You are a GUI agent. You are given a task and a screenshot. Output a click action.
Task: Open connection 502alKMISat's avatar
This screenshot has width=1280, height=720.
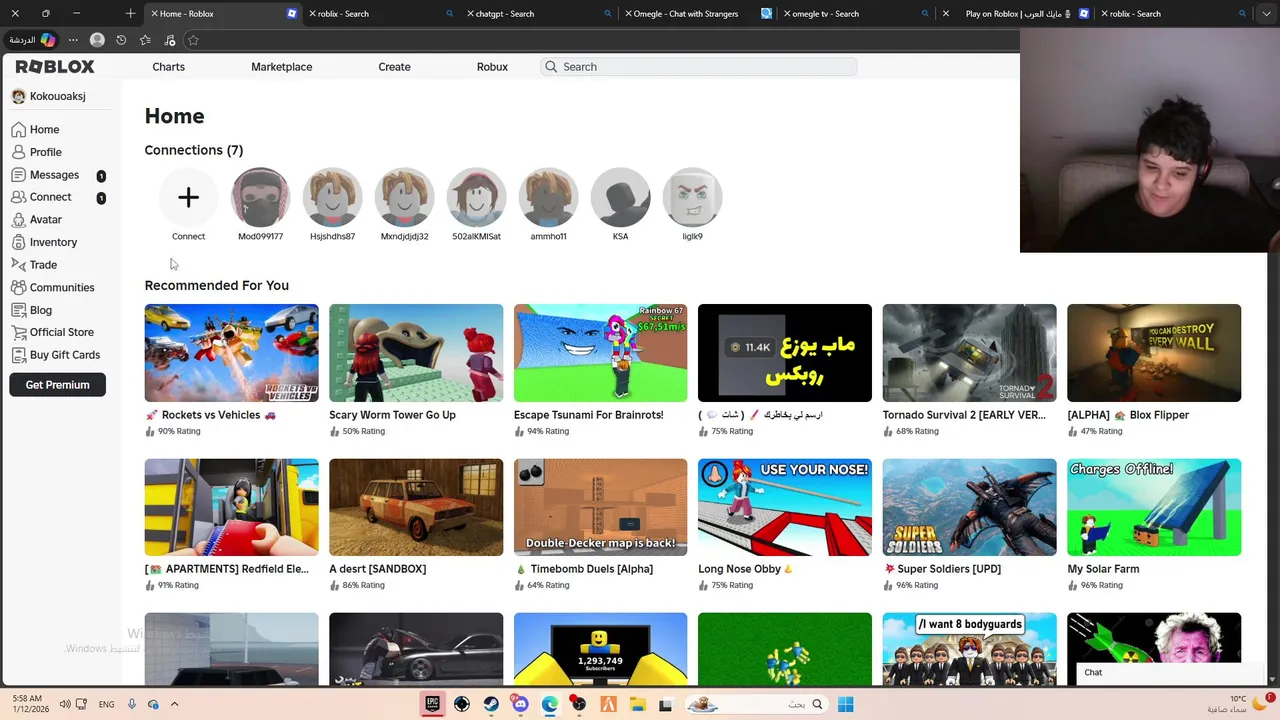476,198
